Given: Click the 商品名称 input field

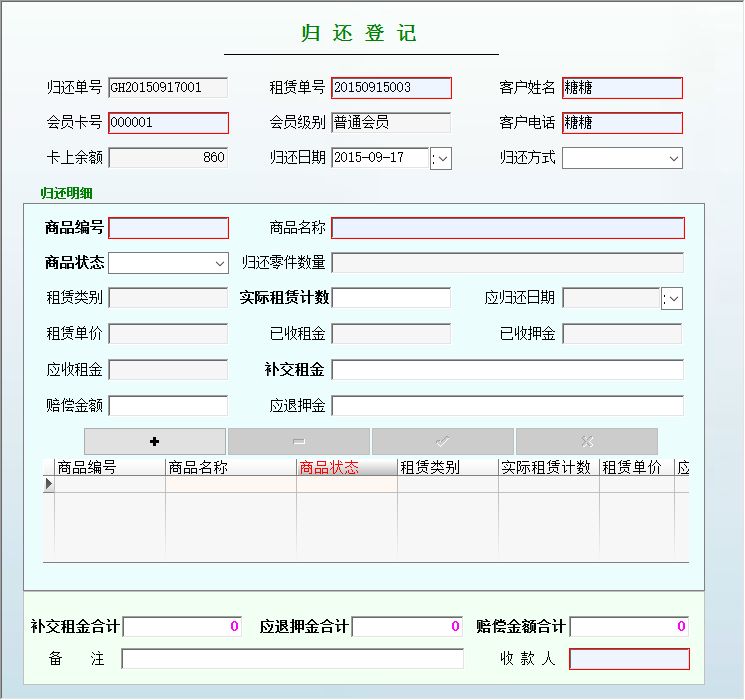Looking at the screenshot, I should tap(508, 228).
